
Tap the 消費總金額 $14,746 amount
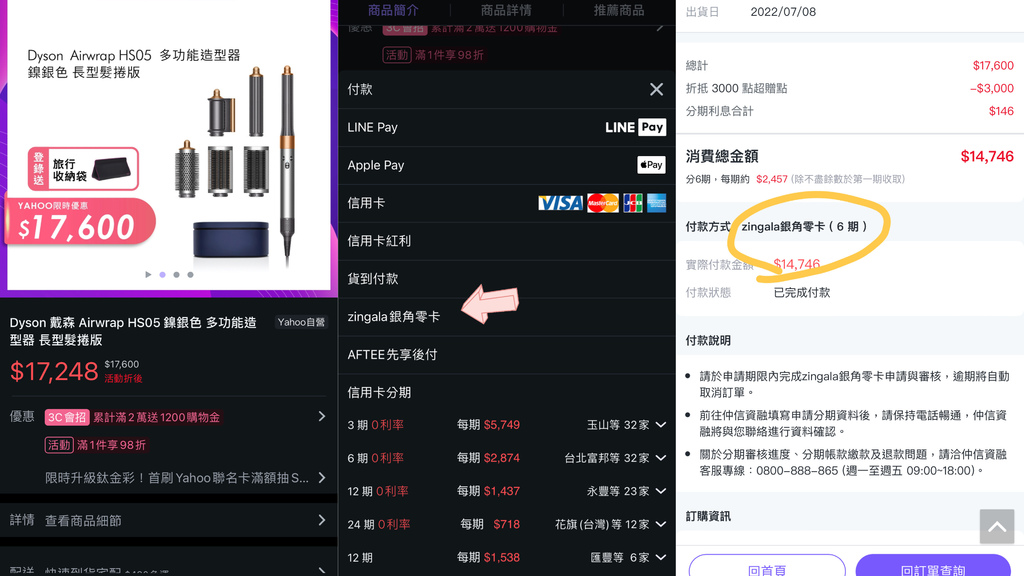[x=987, y=157]
